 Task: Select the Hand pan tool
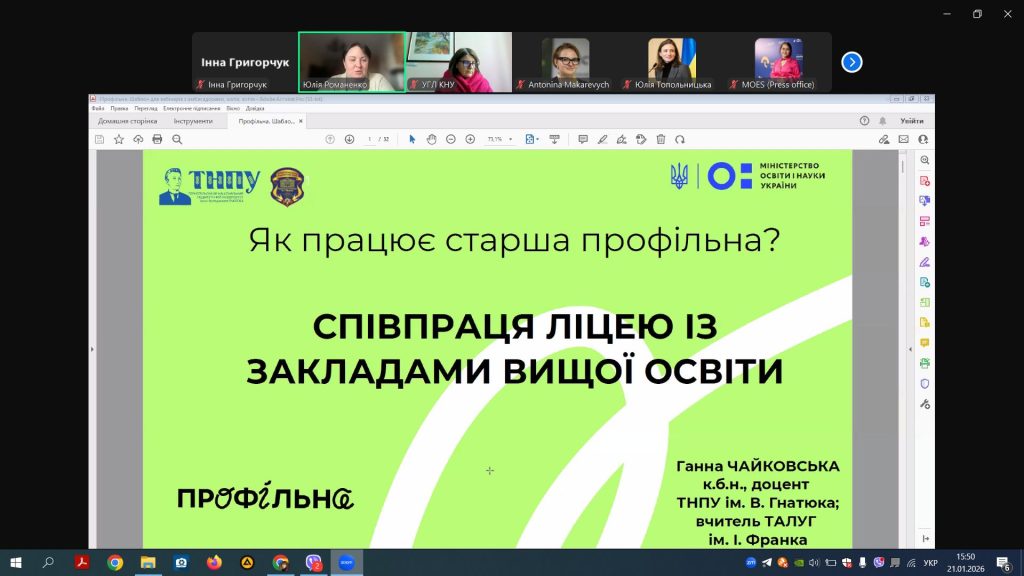pyautogui.click(x=432, y=139)
